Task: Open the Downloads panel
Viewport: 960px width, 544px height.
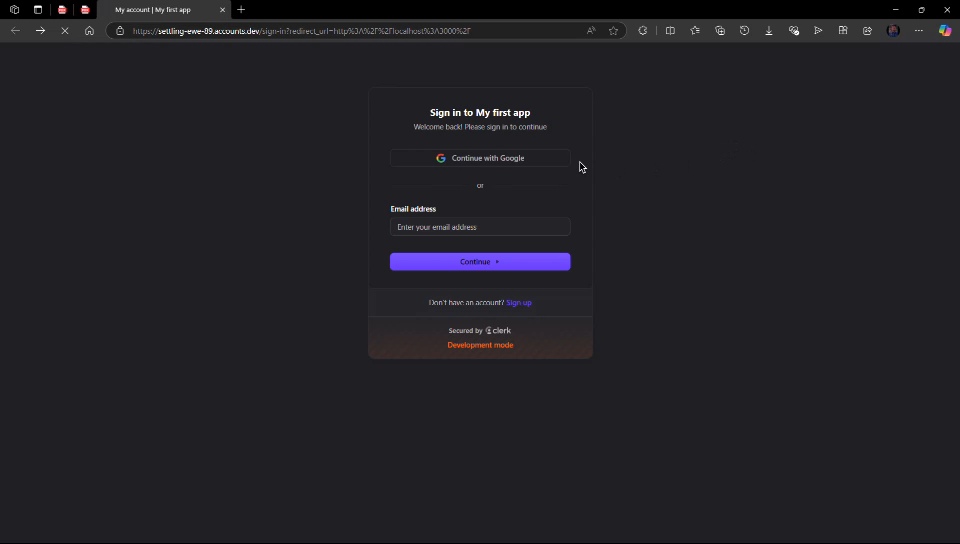Action: [x=769, y=31]
